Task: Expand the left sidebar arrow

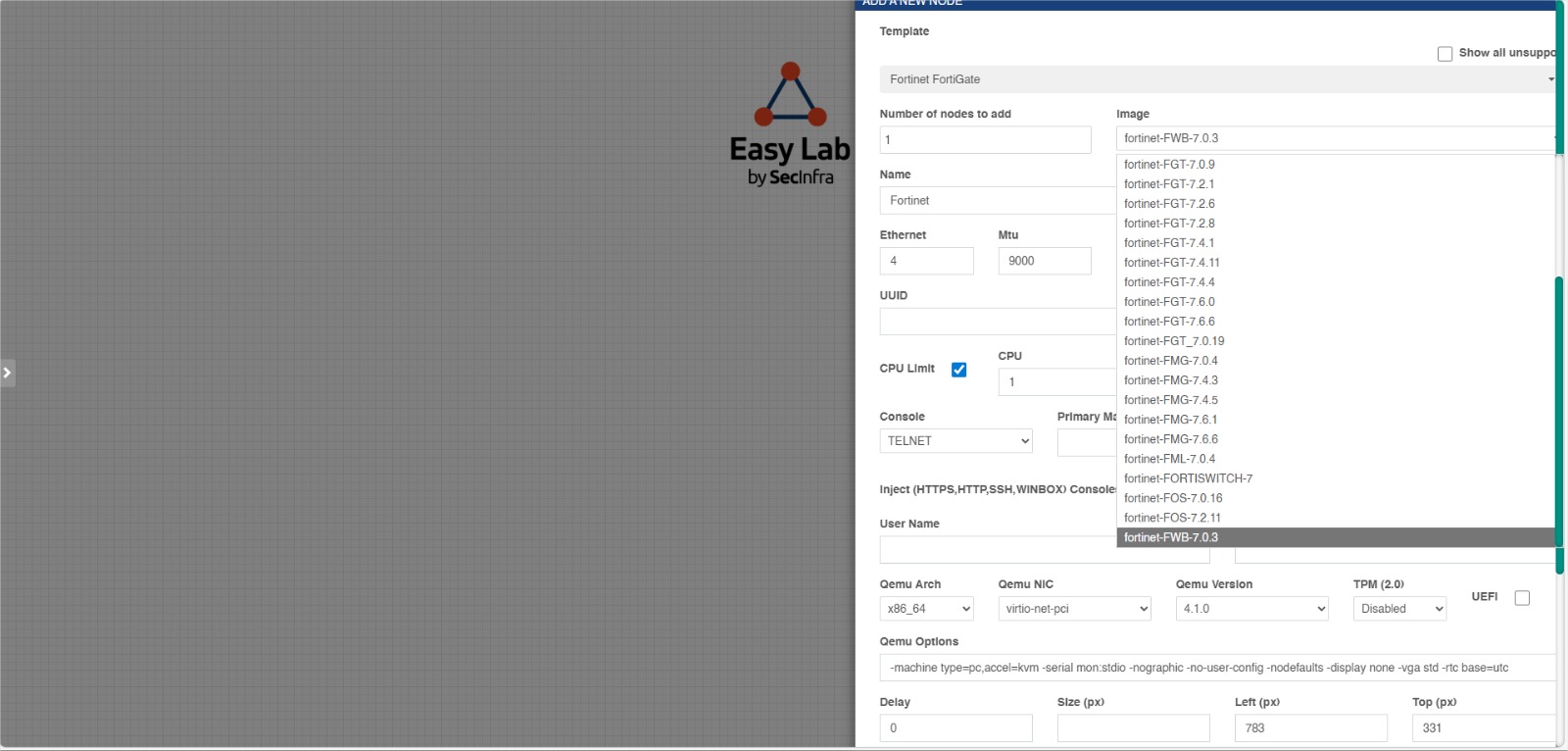Action: [7, 373]
